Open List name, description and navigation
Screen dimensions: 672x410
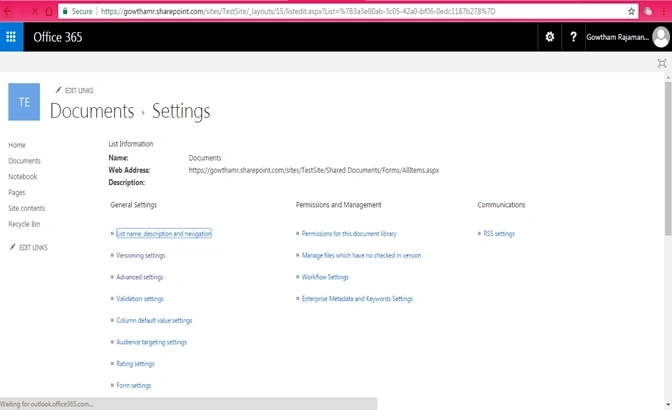pos(164,233)
